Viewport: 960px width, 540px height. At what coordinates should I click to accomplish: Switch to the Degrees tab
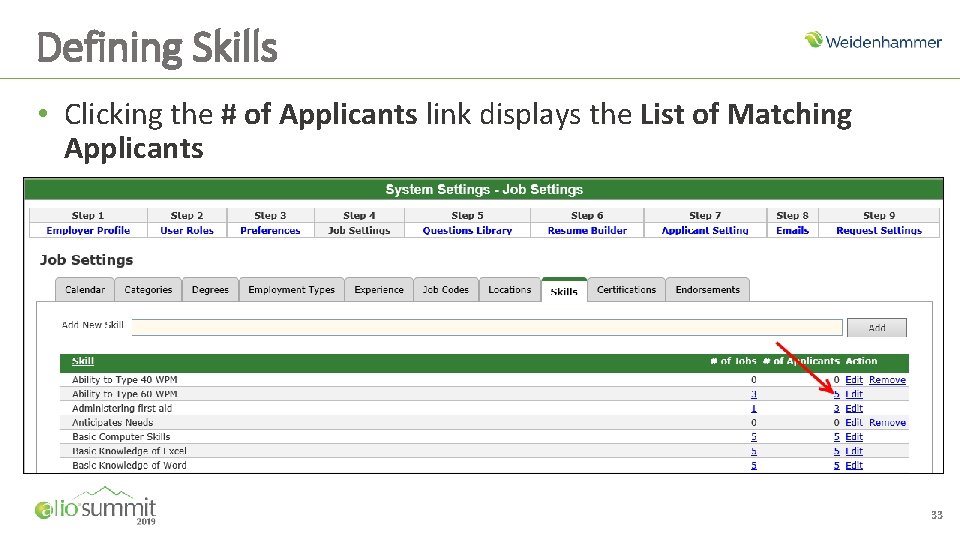point(210,290)
